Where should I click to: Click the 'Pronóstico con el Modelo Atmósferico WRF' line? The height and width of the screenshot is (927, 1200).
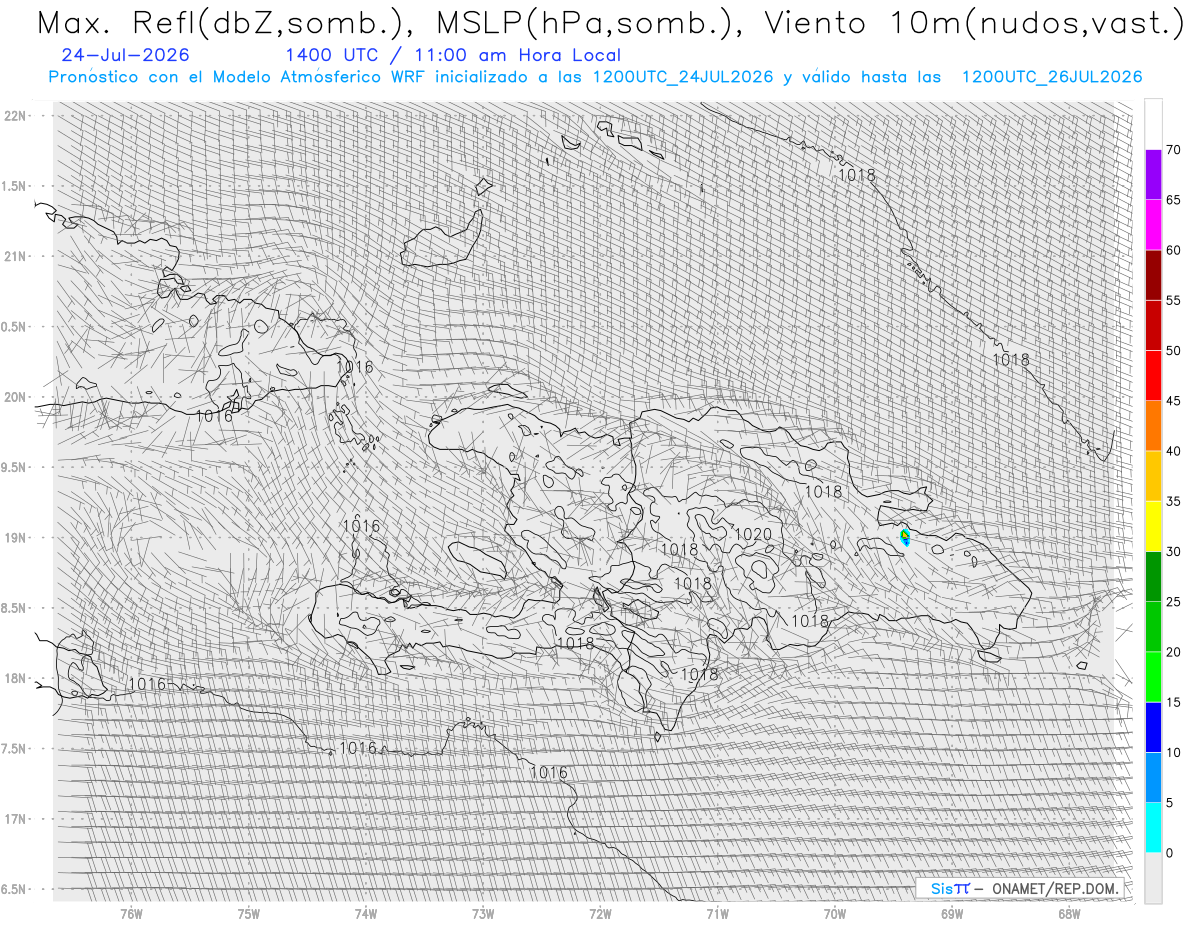pos(595,77)
